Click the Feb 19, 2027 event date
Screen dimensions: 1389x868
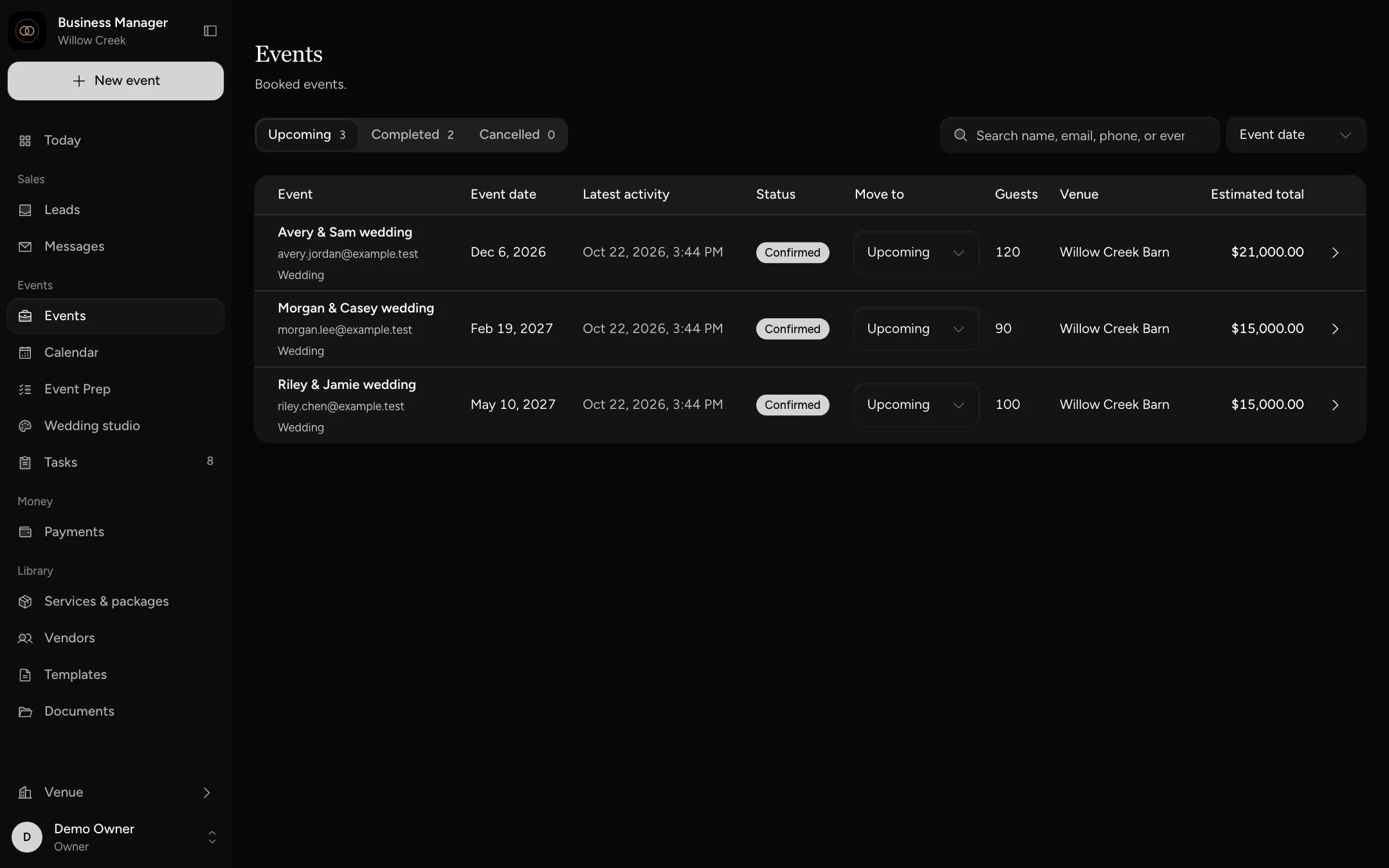(511, 329)
